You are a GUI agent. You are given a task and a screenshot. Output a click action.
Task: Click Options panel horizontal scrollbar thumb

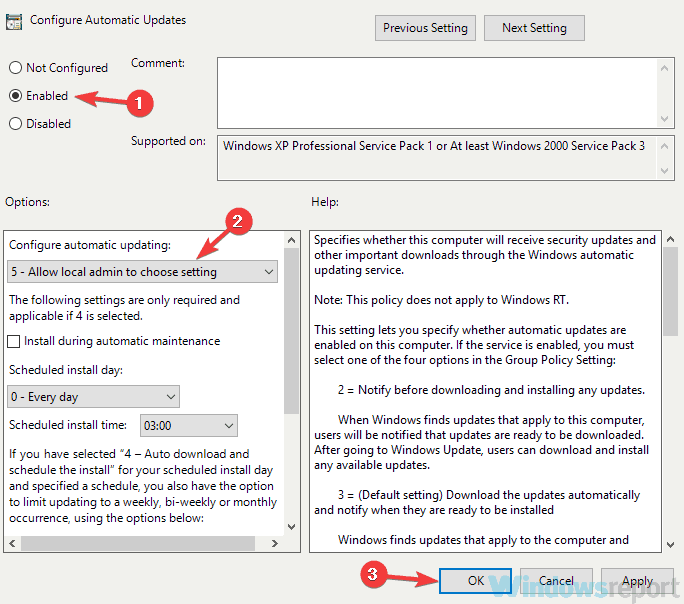click(x=138, y=543)
